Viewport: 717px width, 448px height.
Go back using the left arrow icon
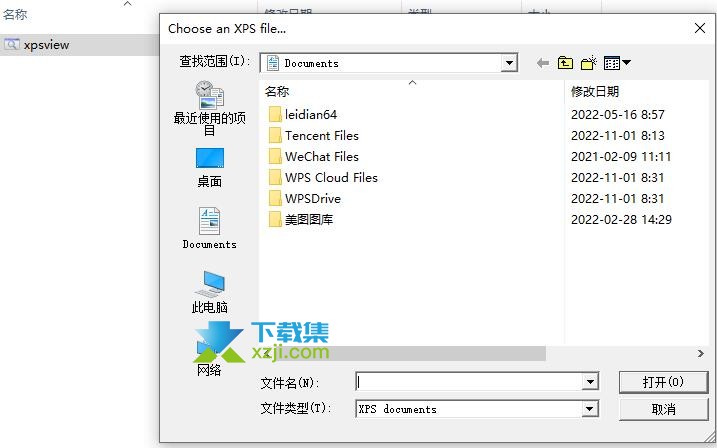point(542,63)
